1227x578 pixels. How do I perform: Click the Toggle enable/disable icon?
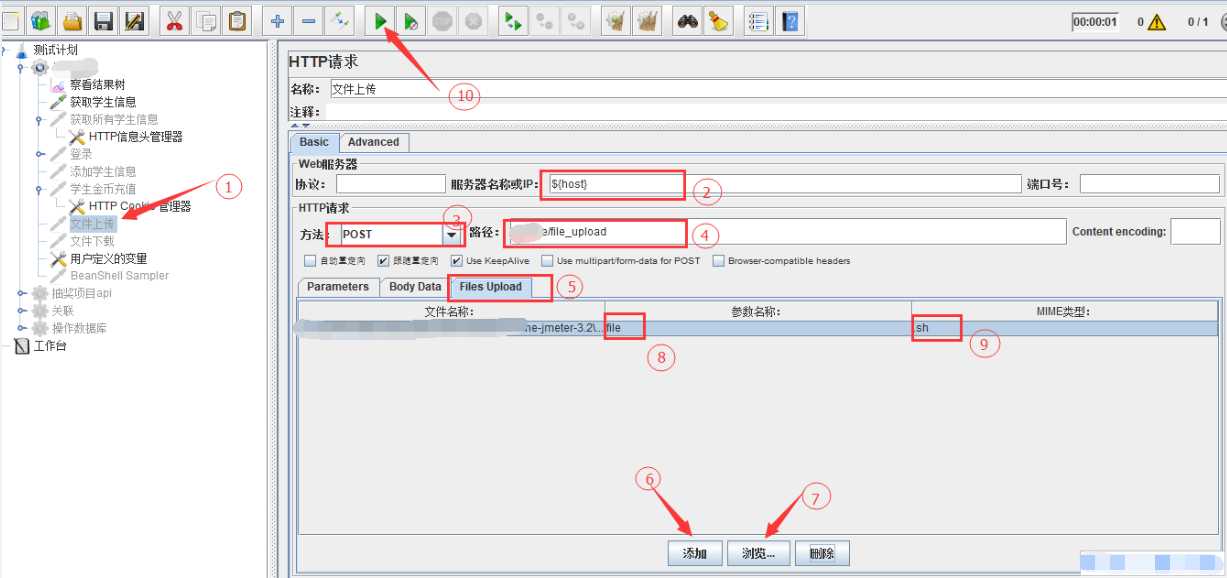pyautogui.click(x=340, y=20)
